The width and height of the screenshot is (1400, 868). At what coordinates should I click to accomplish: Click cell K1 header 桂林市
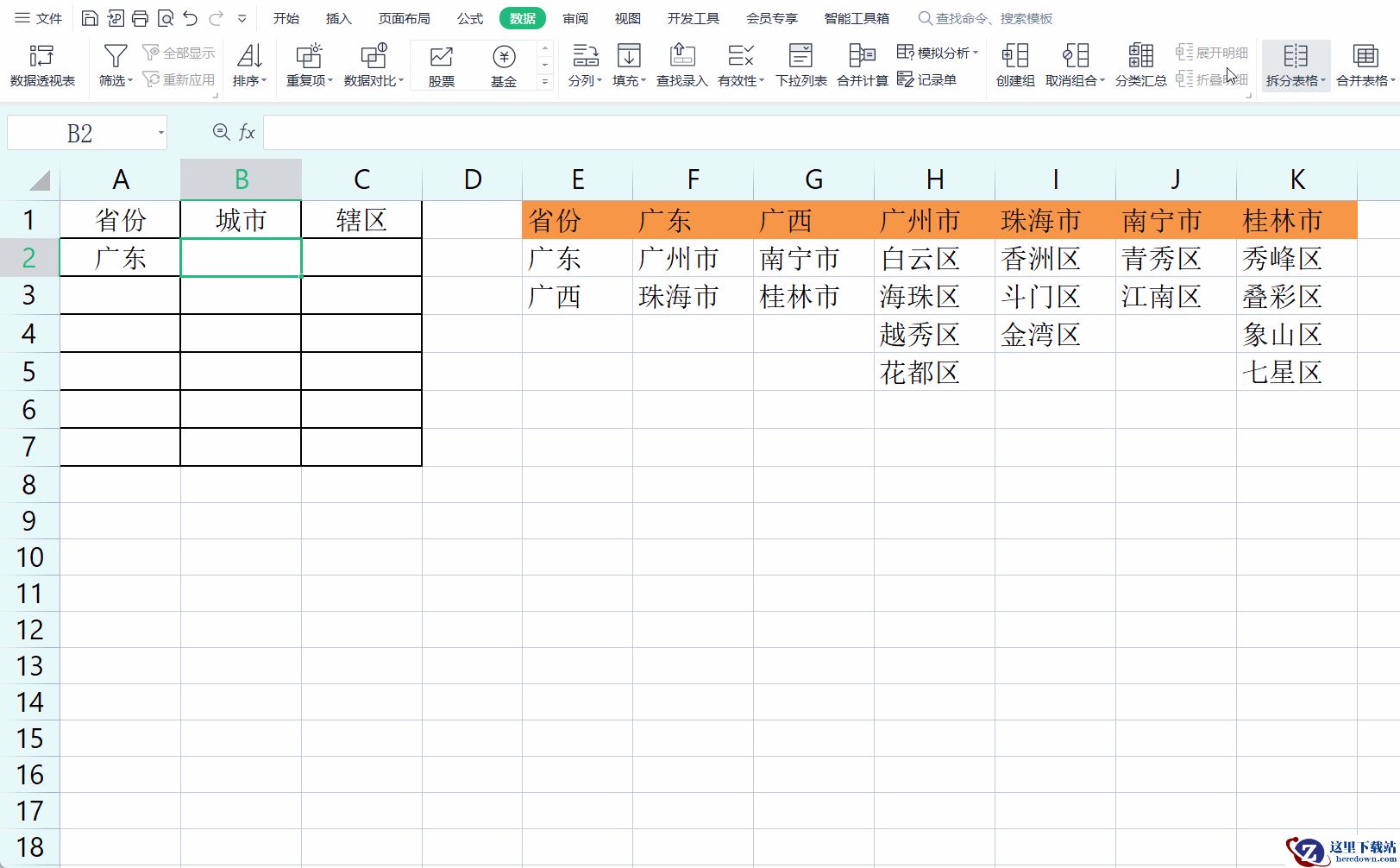(1296, 220)
